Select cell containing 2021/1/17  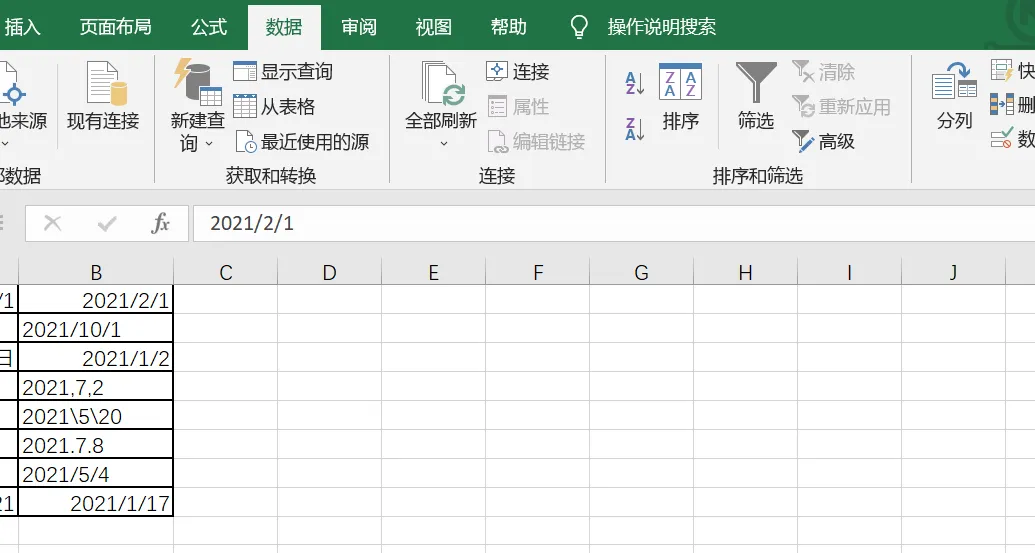click(x=96, y=503)
